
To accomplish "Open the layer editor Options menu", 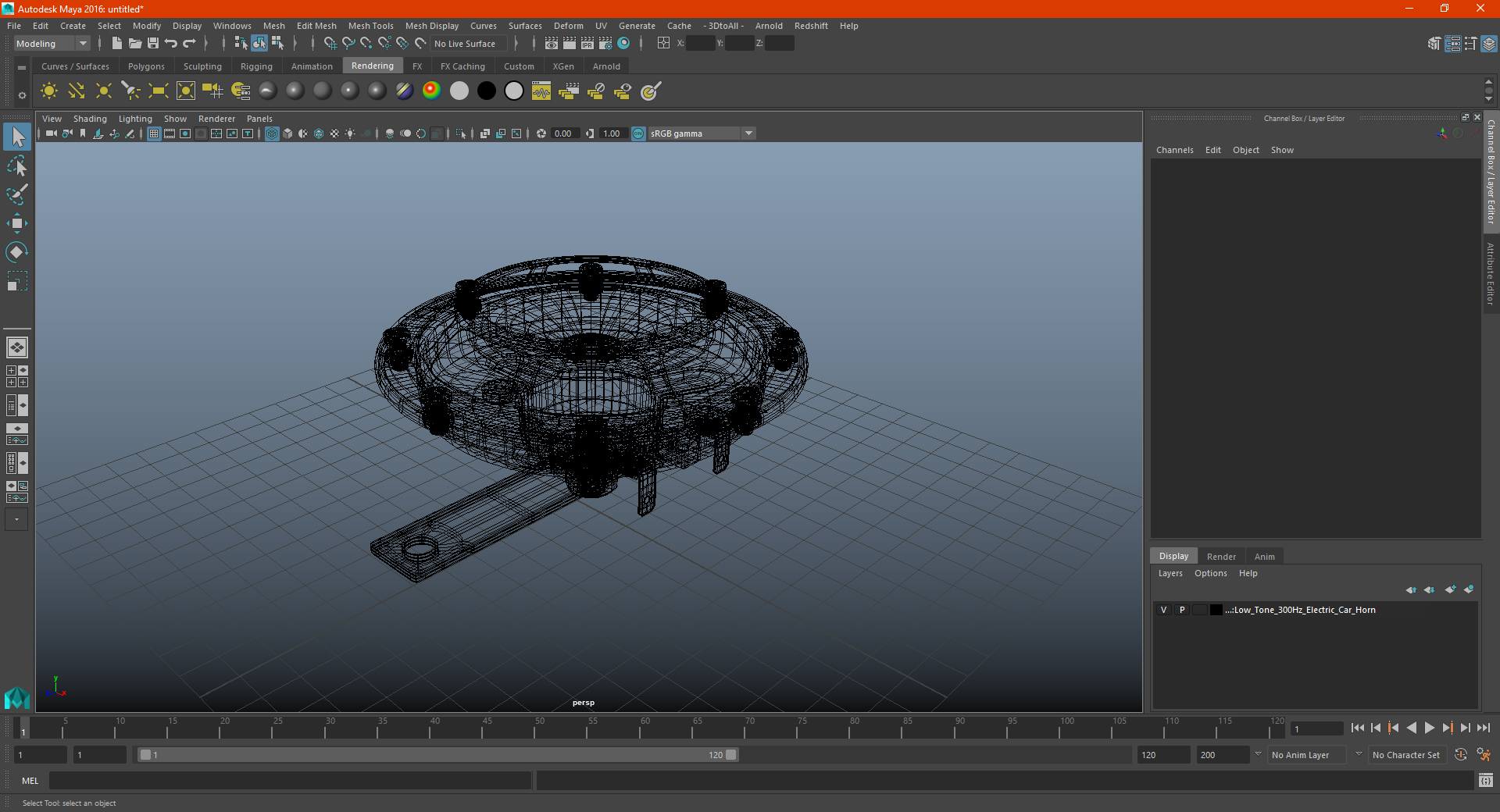I will [1210, 573].
